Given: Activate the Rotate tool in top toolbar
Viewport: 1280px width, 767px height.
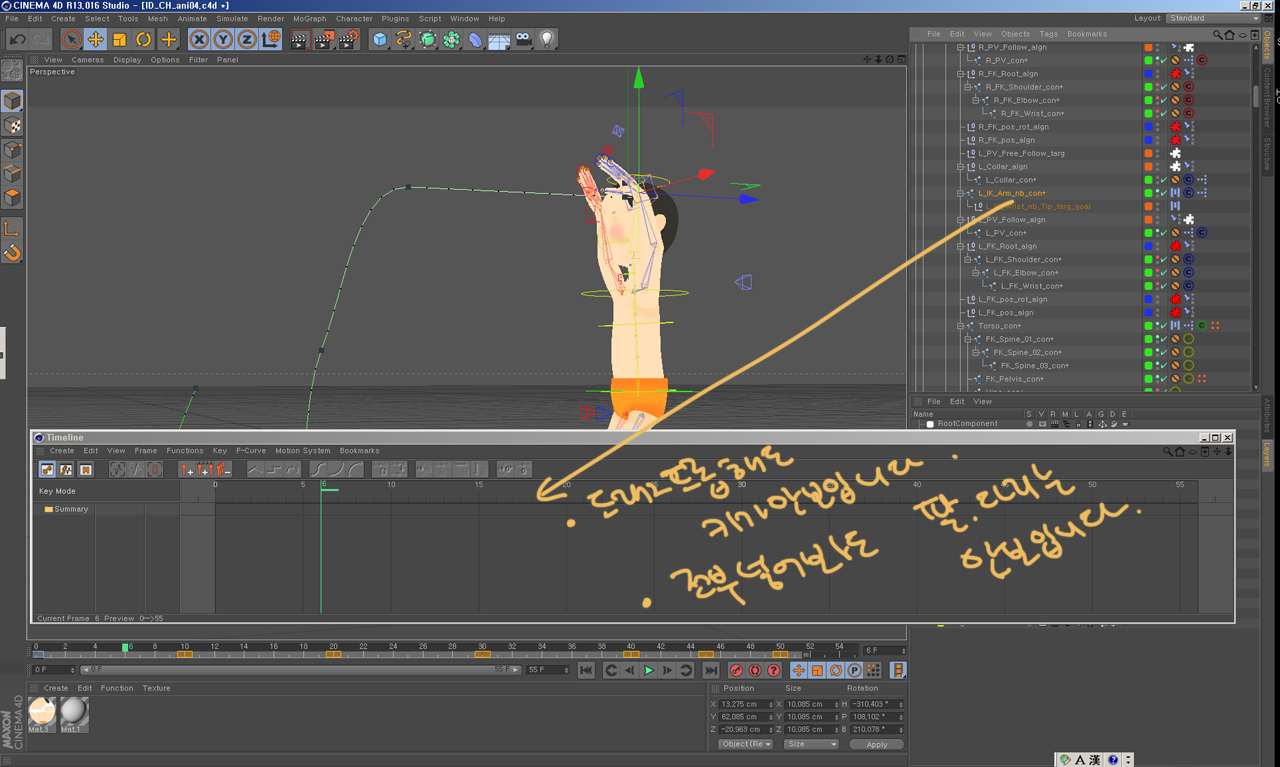Looking at the screenshot, I should (x=144, y=40).
